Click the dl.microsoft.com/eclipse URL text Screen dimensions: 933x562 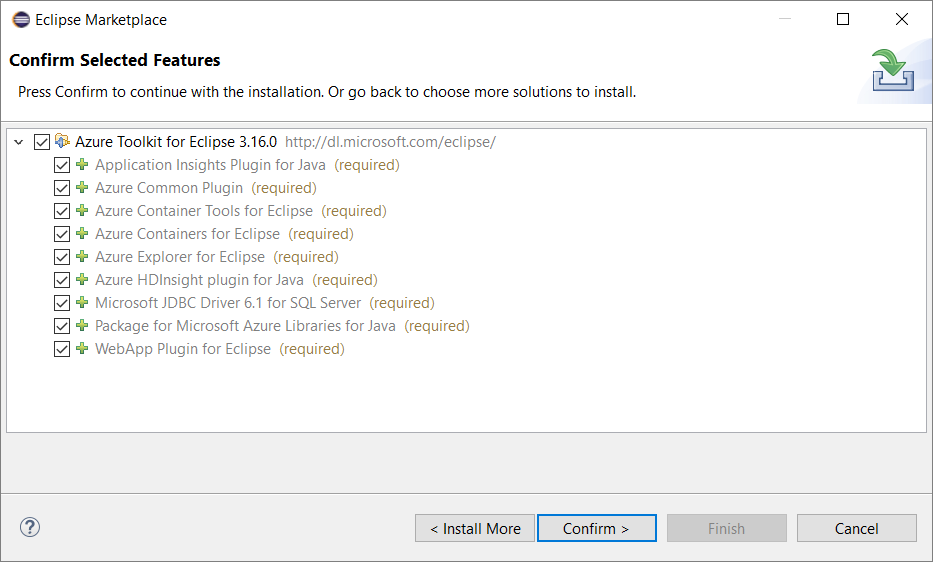click(390, 142)
